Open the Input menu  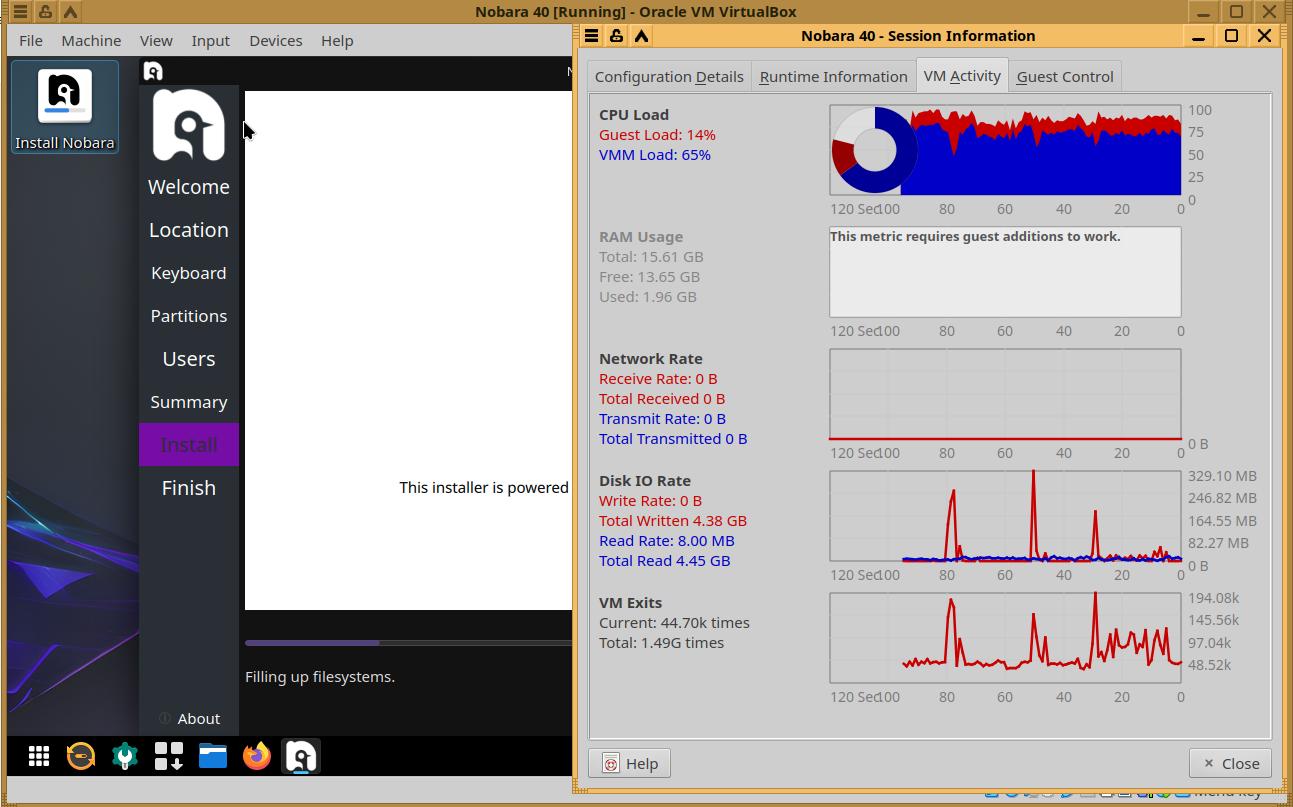(211, 41)
